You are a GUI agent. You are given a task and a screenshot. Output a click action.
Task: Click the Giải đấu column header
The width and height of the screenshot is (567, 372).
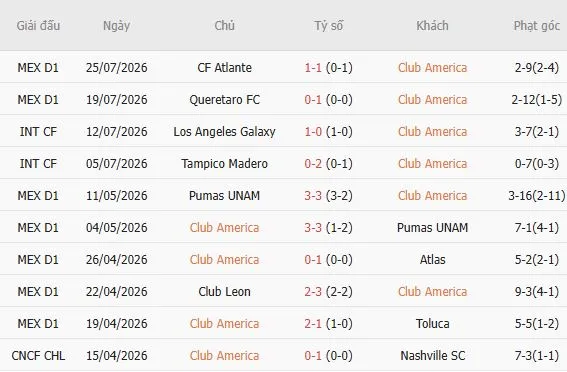[38, 26]
